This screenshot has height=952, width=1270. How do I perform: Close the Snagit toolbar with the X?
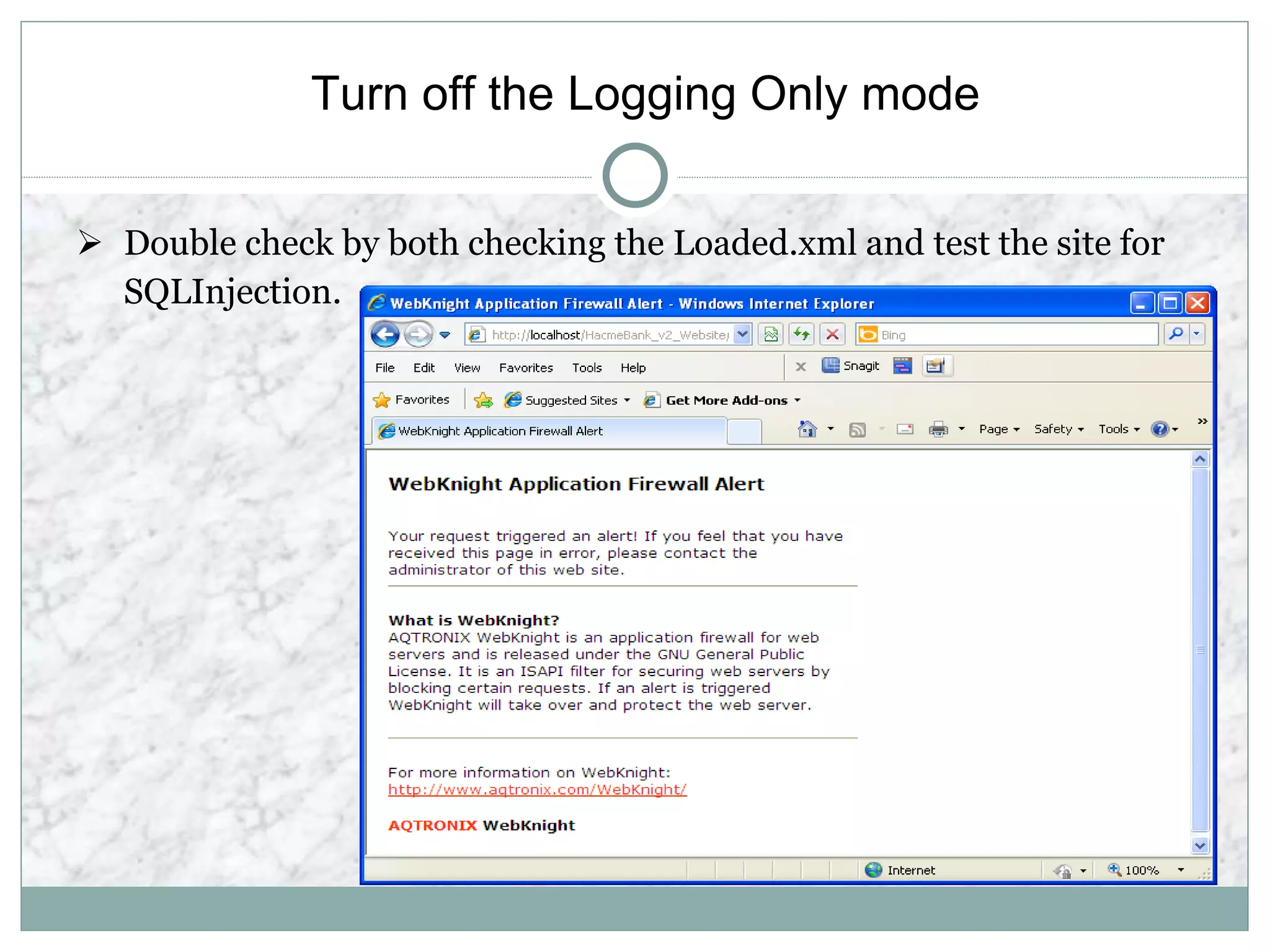[801, 367]
